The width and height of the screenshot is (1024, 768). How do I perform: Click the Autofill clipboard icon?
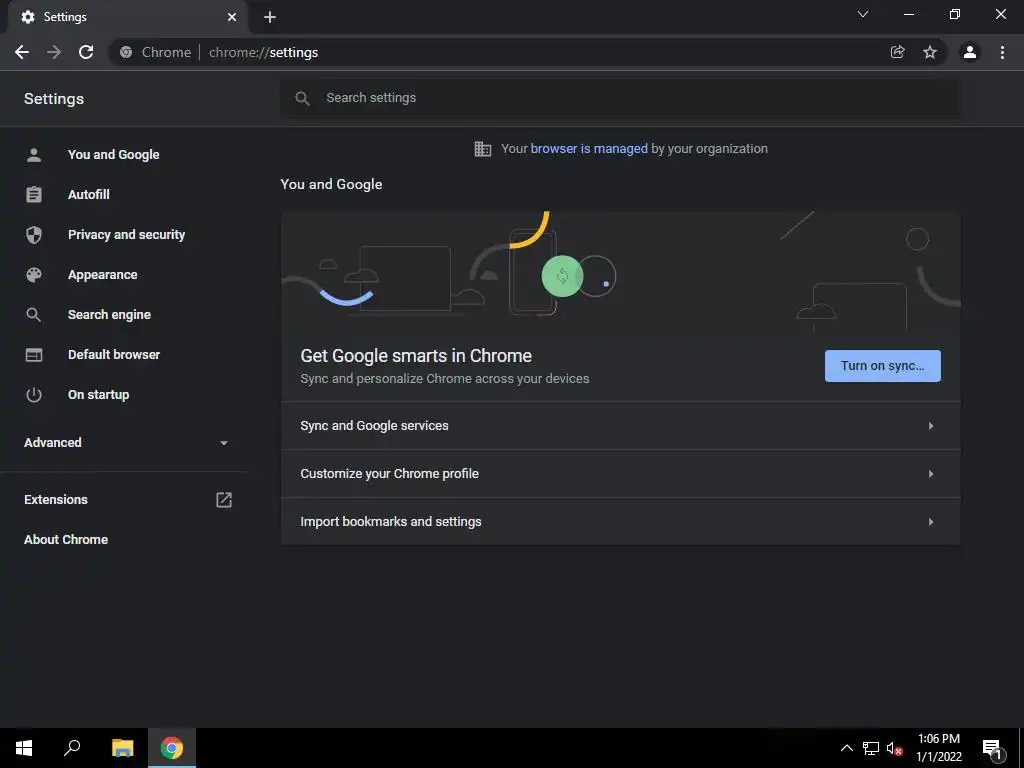tap(34, 195)
